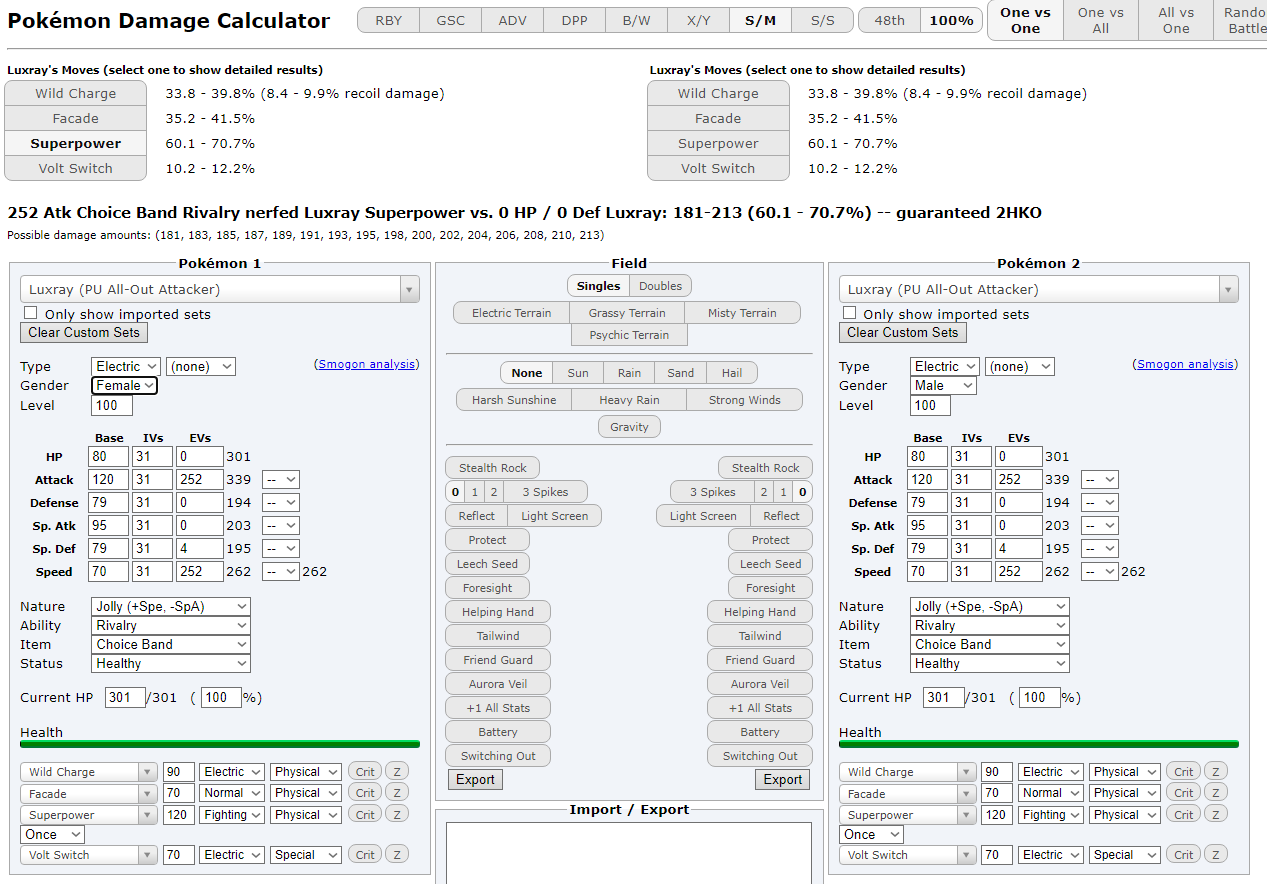Set weather to Rain
The height and width of the screenshot is (884, 1267).
(x=630, y=373)
